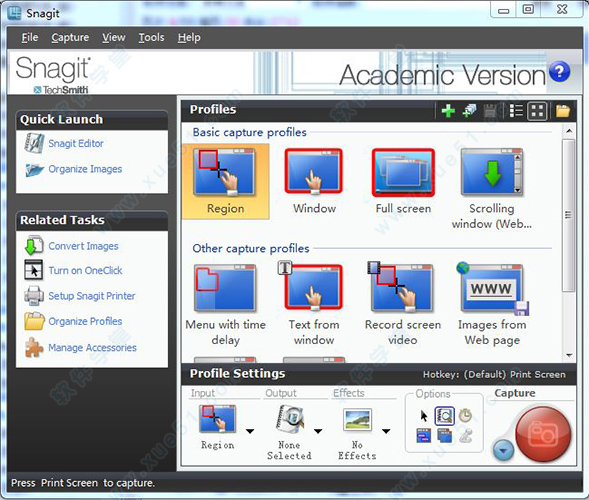The height and width of the screenshot is (500, 589).
Task: Toggle the preview in editor option
Action: click(444, 416)
